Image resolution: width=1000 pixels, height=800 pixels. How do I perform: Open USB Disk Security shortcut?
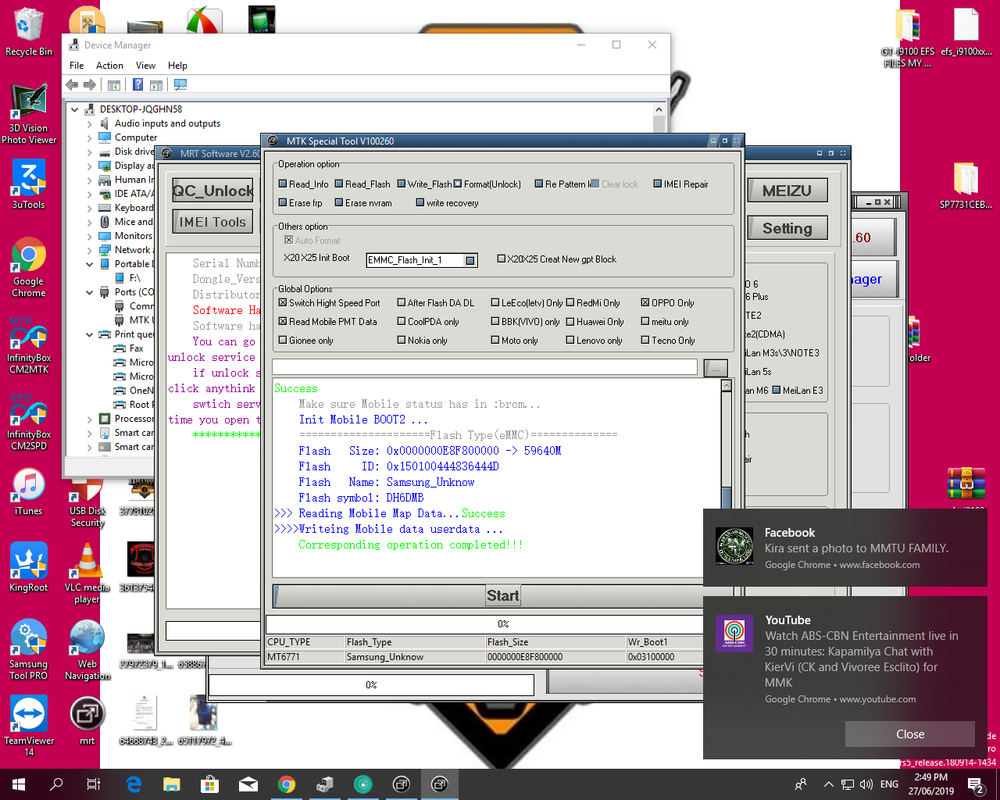point(87,504)
